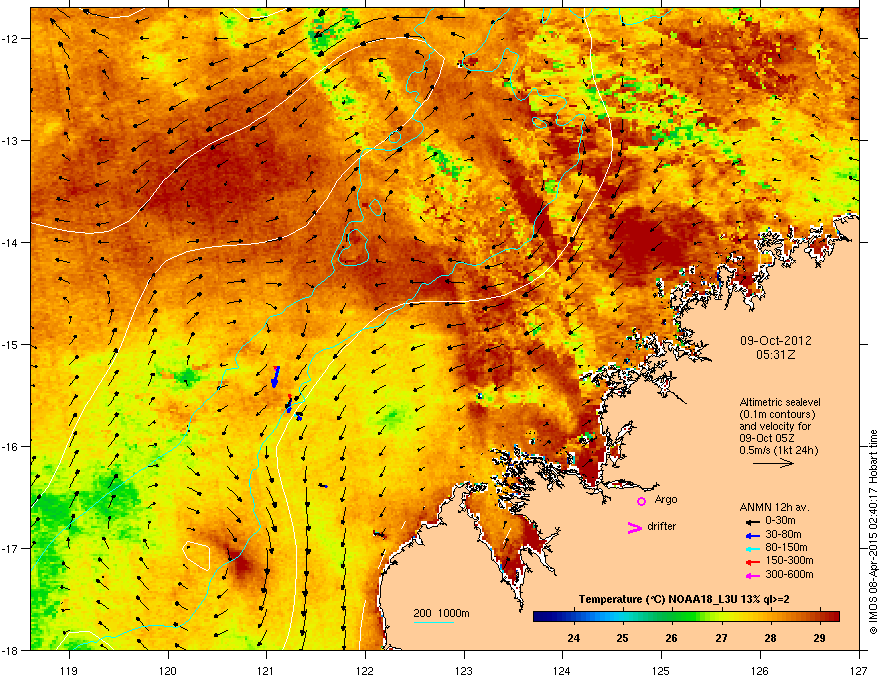This screenshot has height=680, width=880.
Task: Click the latitude axis label -12
Action: tap(11, 39)
